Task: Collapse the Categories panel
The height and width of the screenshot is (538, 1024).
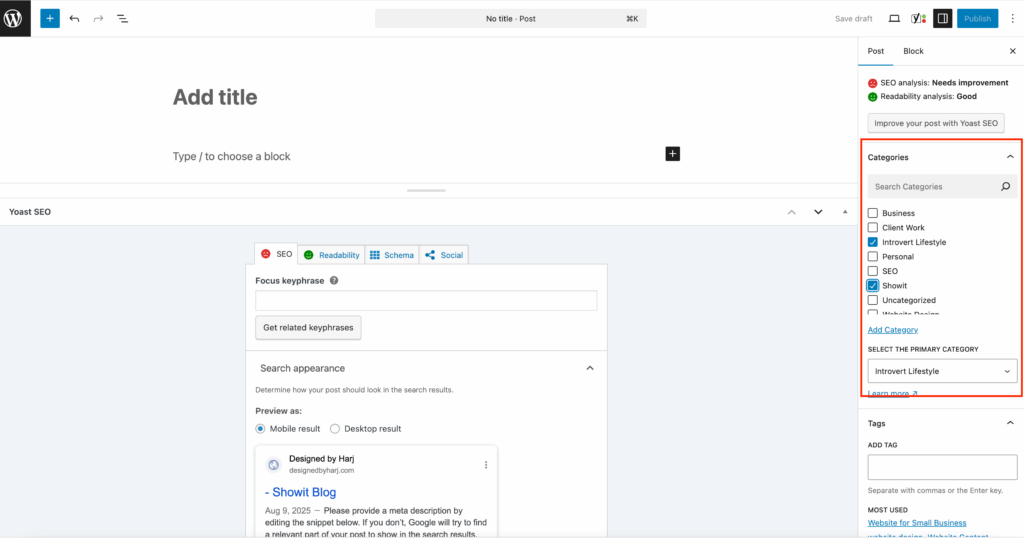Action: (x=1010, y=157)
